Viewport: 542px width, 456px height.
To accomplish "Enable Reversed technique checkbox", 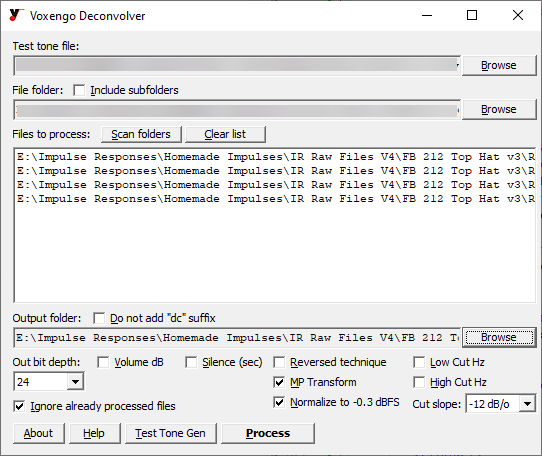I will [279, 362].
